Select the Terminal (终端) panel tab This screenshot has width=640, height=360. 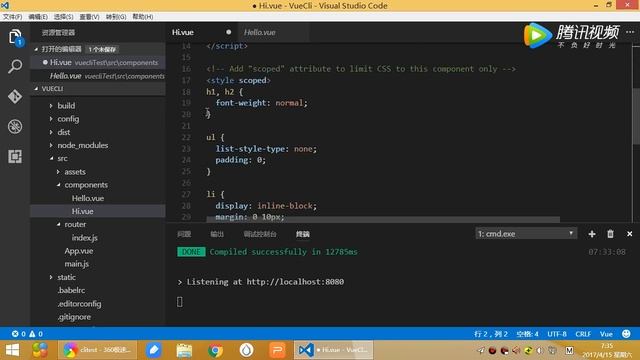tap(302, 234)
